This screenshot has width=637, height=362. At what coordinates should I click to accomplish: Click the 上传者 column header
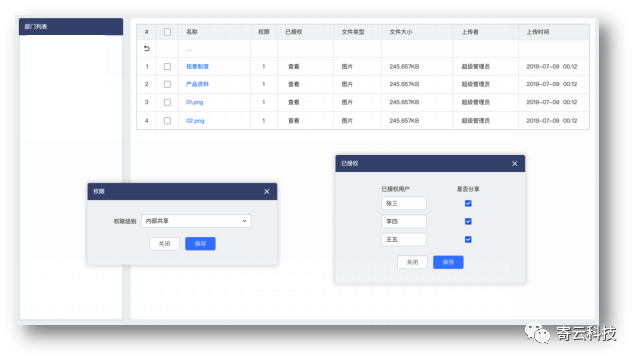[x=470, y=32]
